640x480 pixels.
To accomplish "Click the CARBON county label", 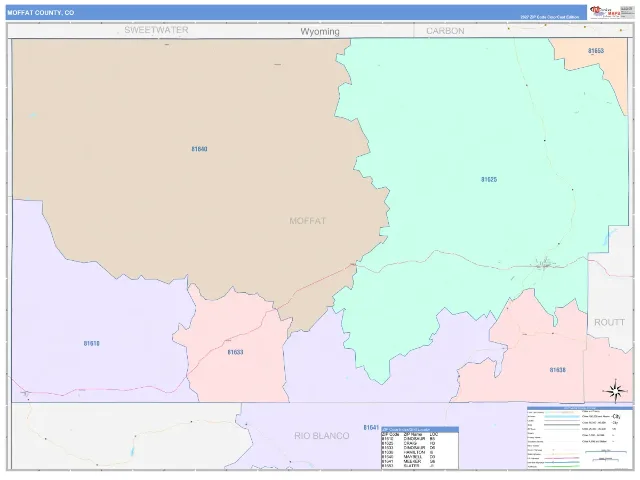I will click(x=445, y=31).
